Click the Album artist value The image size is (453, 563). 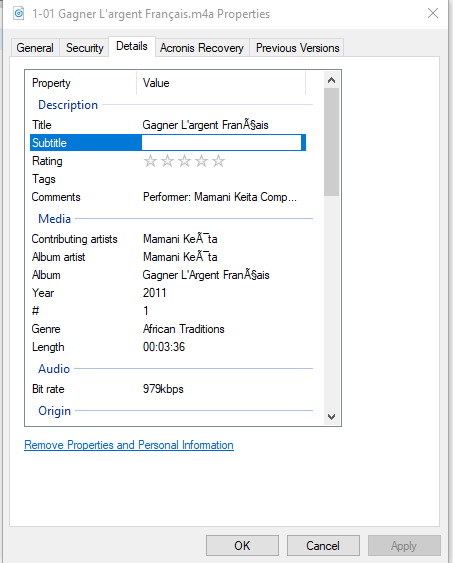(180, 257)
